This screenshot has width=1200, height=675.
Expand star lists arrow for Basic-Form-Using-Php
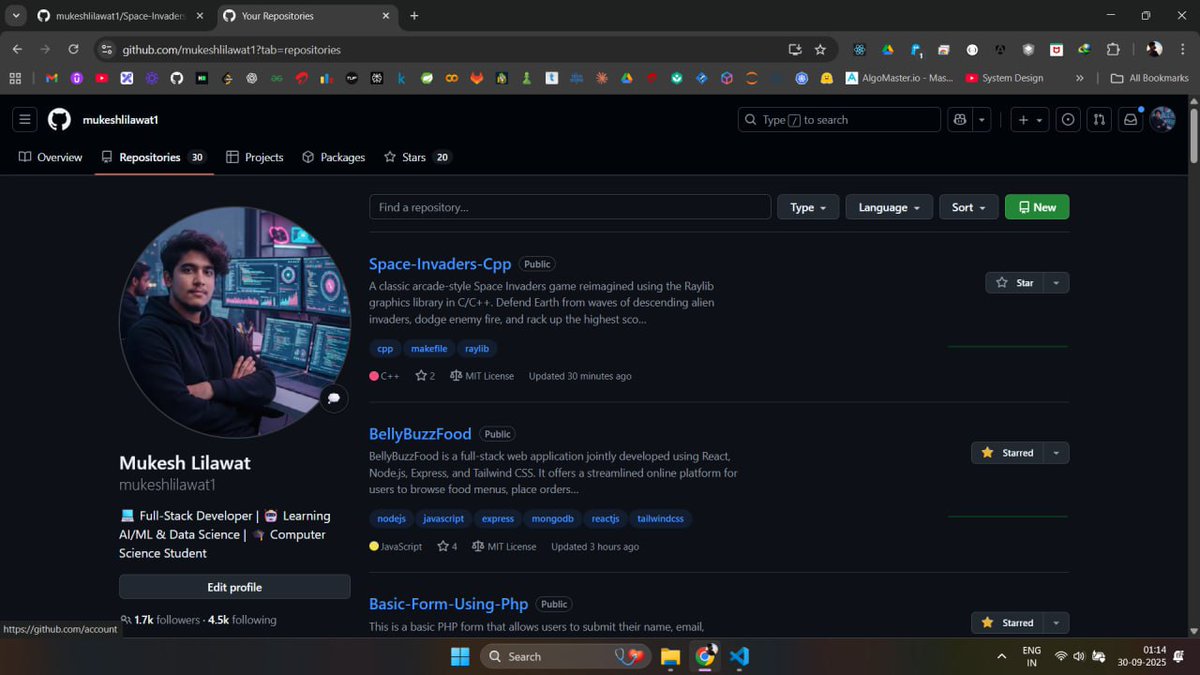[1057, 623]
